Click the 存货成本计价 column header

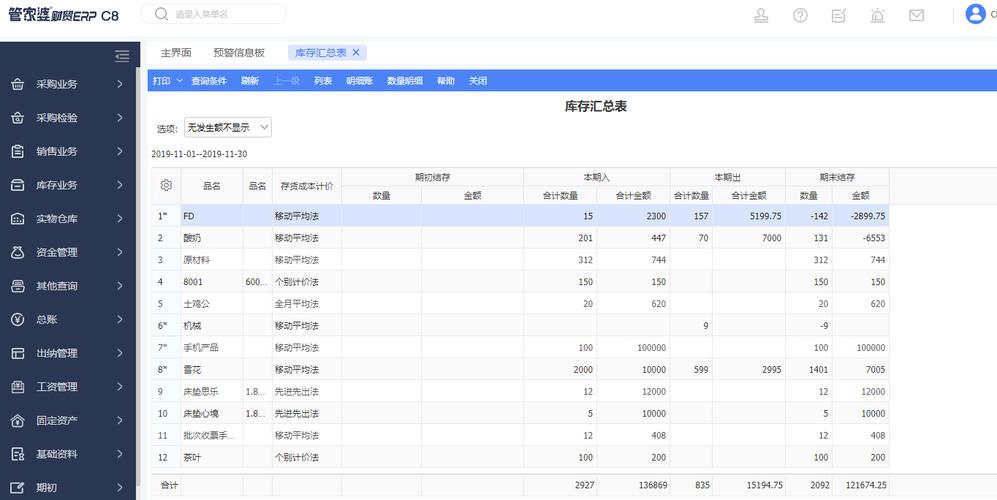(307, 186)
